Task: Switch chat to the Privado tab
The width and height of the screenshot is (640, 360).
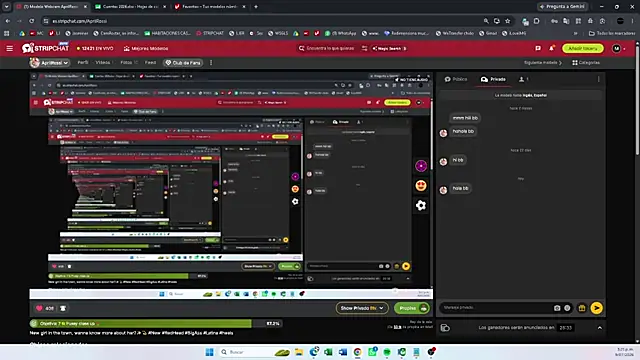Action: pyautogui.click(x=493, y=79)
